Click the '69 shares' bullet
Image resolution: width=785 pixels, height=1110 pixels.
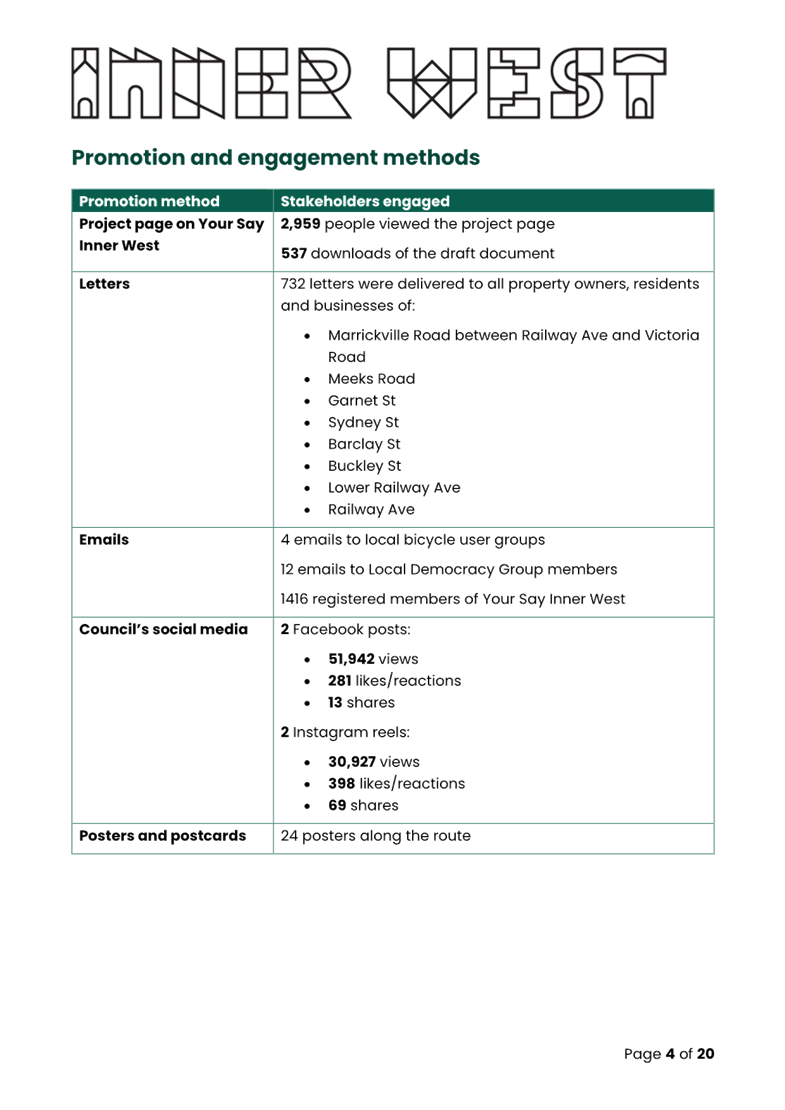[x=363, y=805]
